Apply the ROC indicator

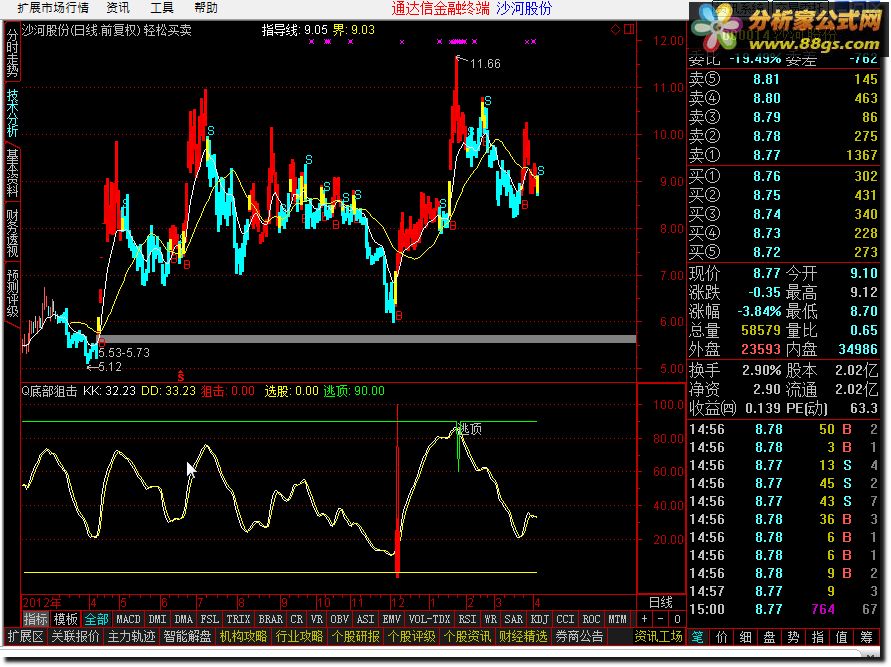(x=592, y=619)
